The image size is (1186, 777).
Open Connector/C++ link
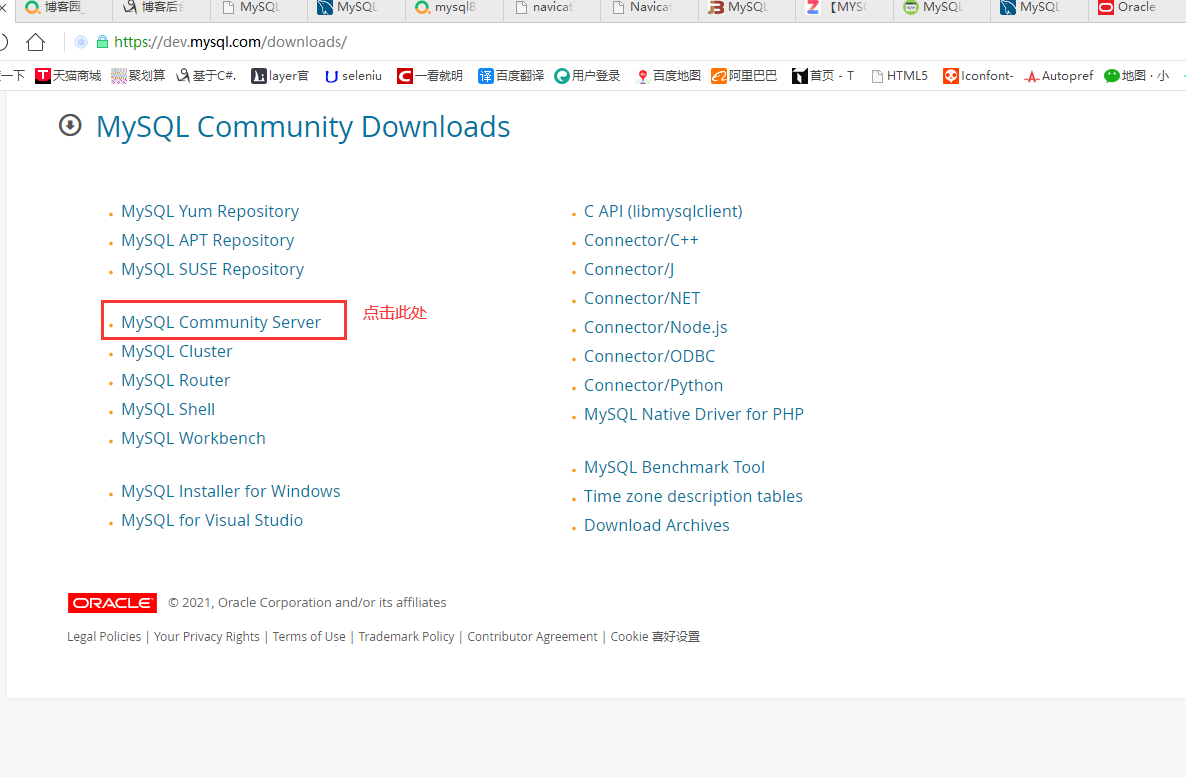point(641,240)
